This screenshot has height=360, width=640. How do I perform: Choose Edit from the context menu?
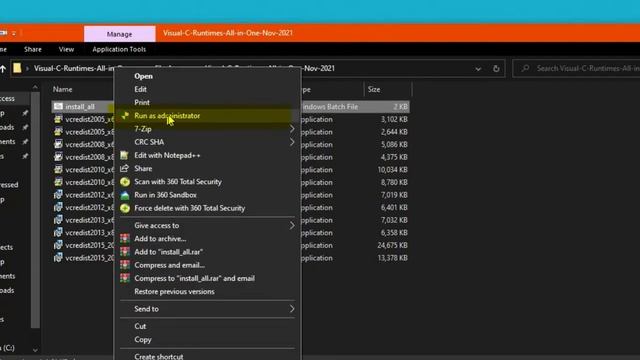tap(140, 89)
